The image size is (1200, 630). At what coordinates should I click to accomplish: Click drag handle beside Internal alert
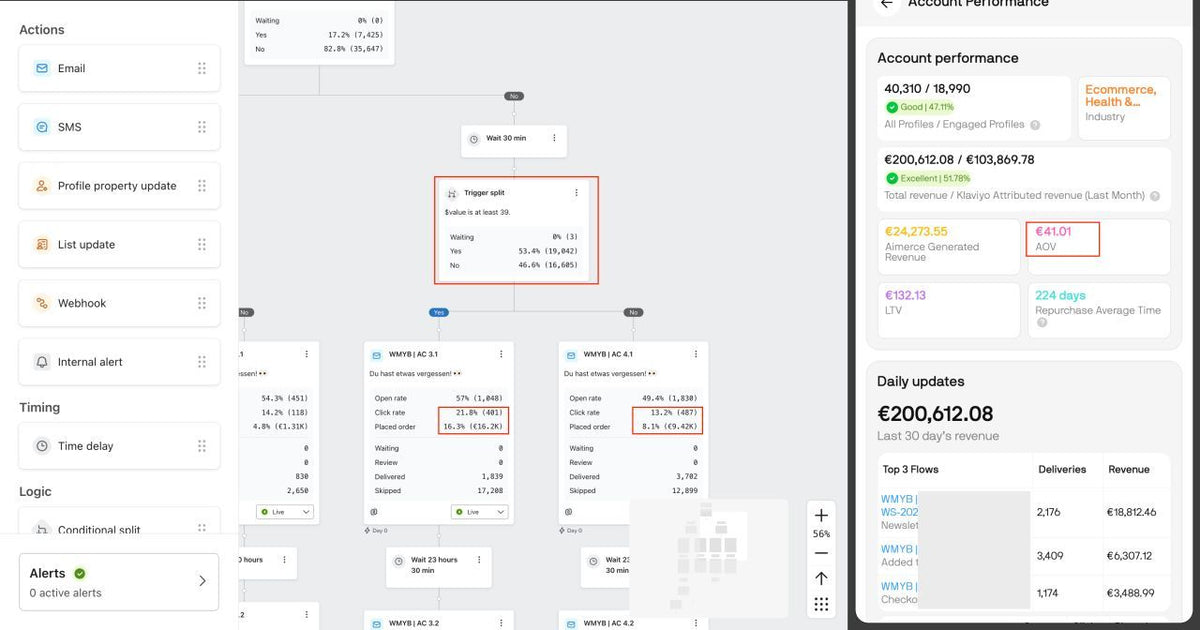click(x=202, y=362)
